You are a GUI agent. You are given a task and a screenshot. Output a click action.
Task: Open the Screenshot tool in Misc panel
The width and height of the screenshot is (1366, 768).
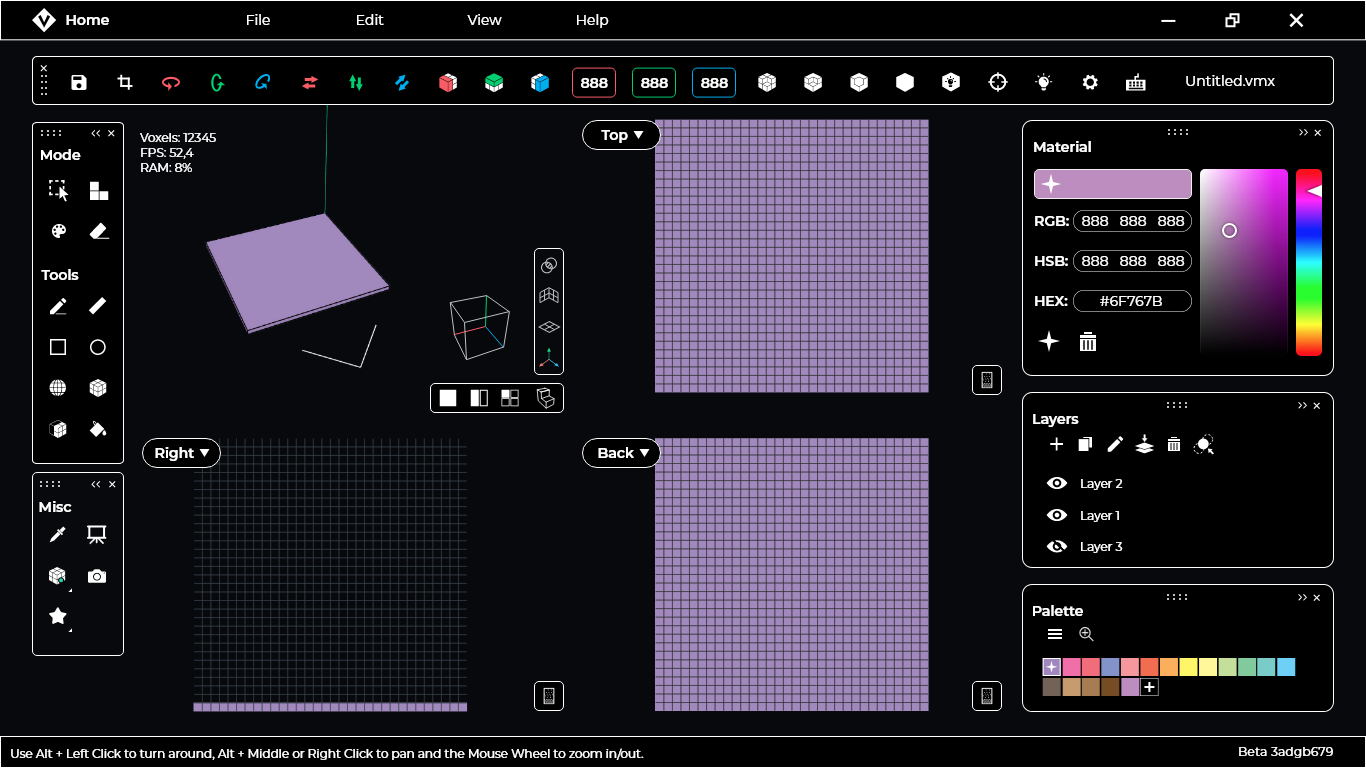pos(96,576)
